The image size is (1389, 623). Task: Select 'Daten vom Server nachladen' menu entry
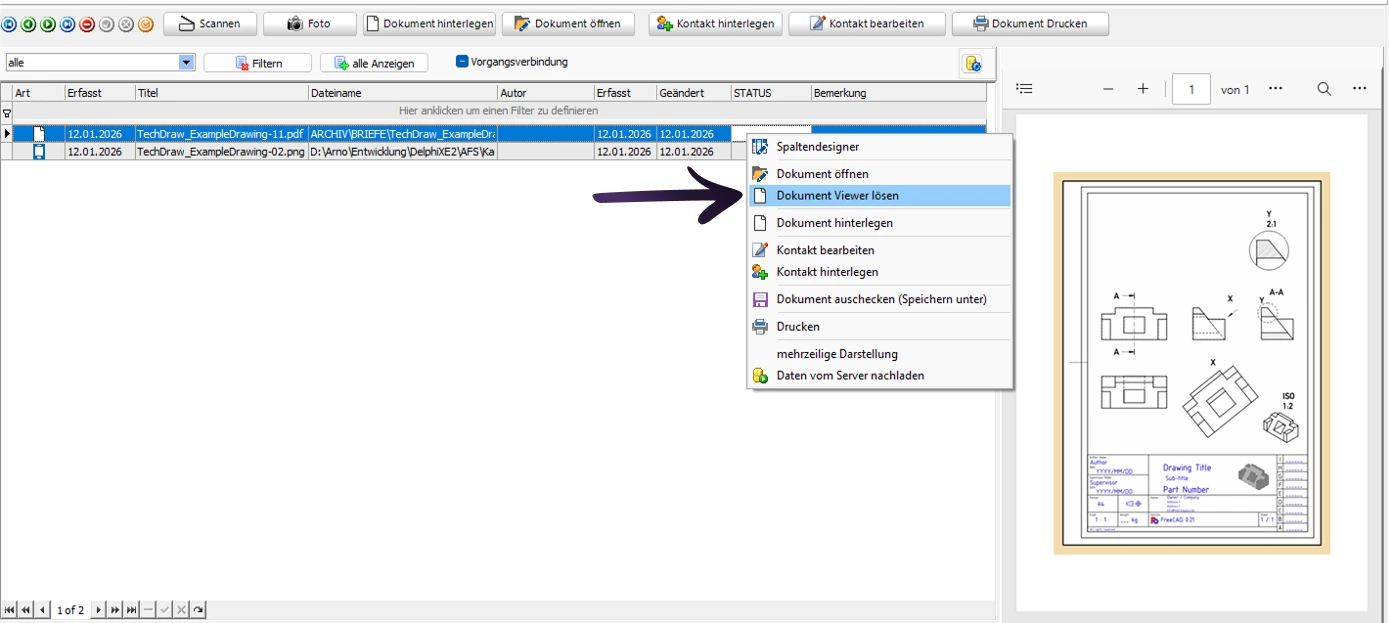850,376
